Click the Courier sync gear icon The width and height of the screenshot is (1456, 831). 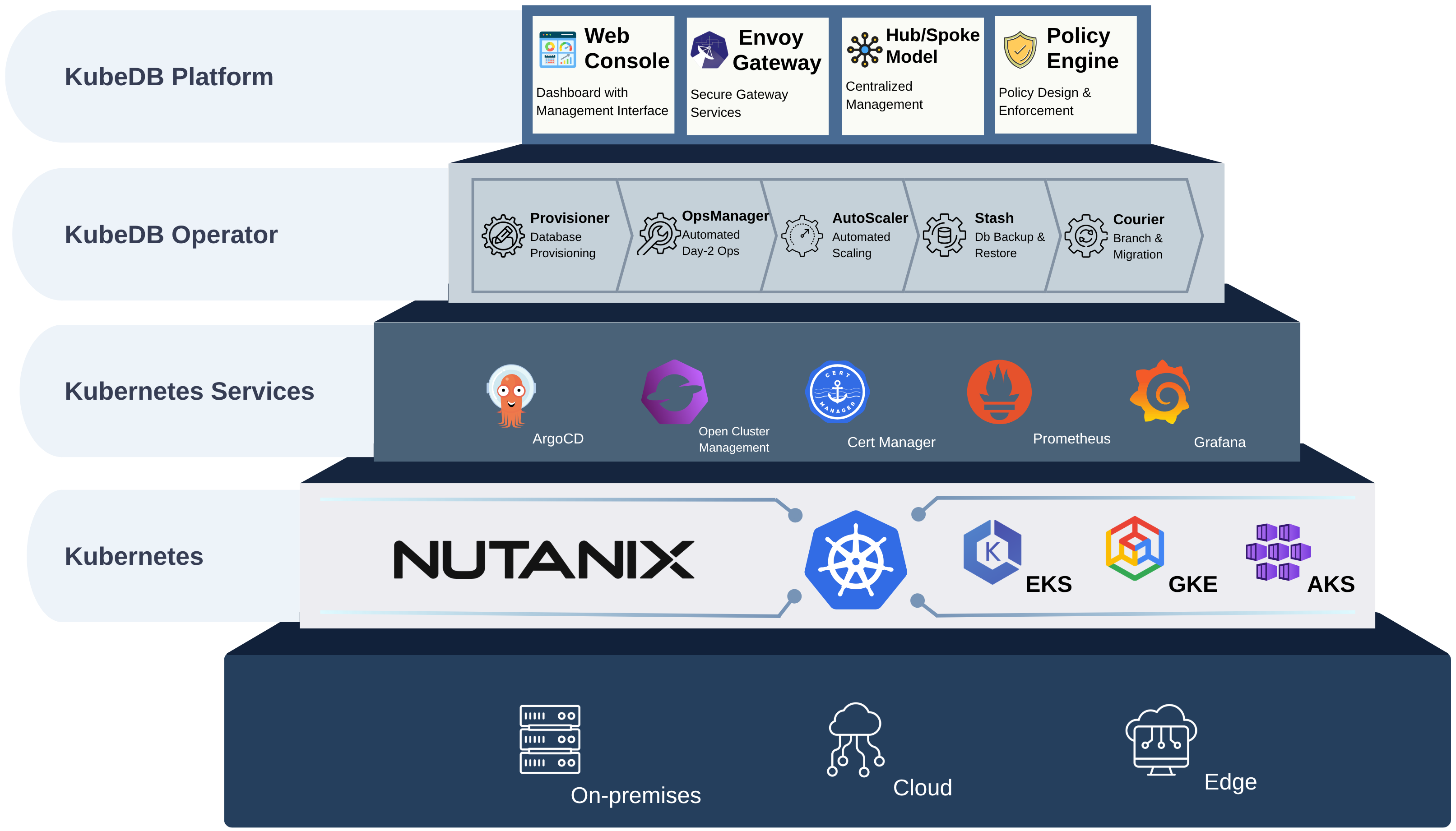point(1085,235)
